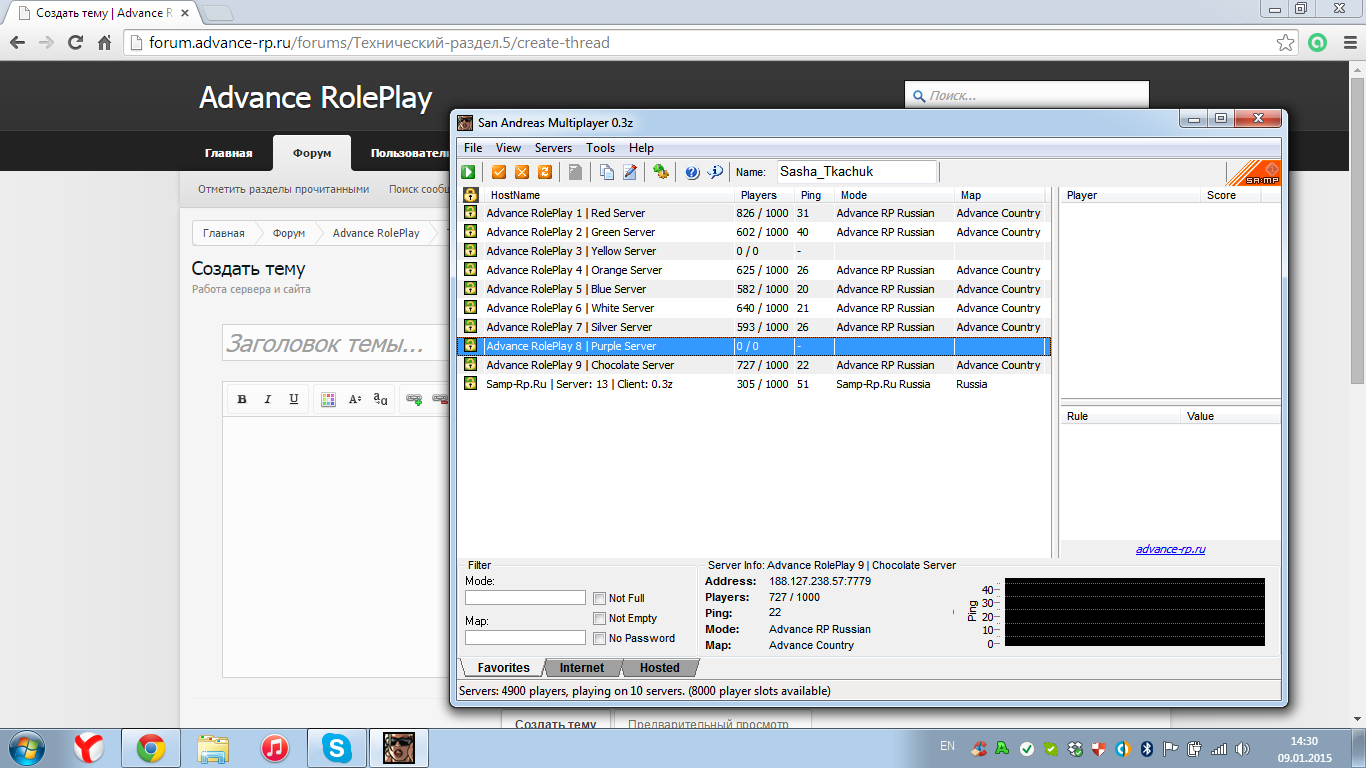Click the blue Help question mark icon
Screen dimensions: 1366x768
coord(692,172)
